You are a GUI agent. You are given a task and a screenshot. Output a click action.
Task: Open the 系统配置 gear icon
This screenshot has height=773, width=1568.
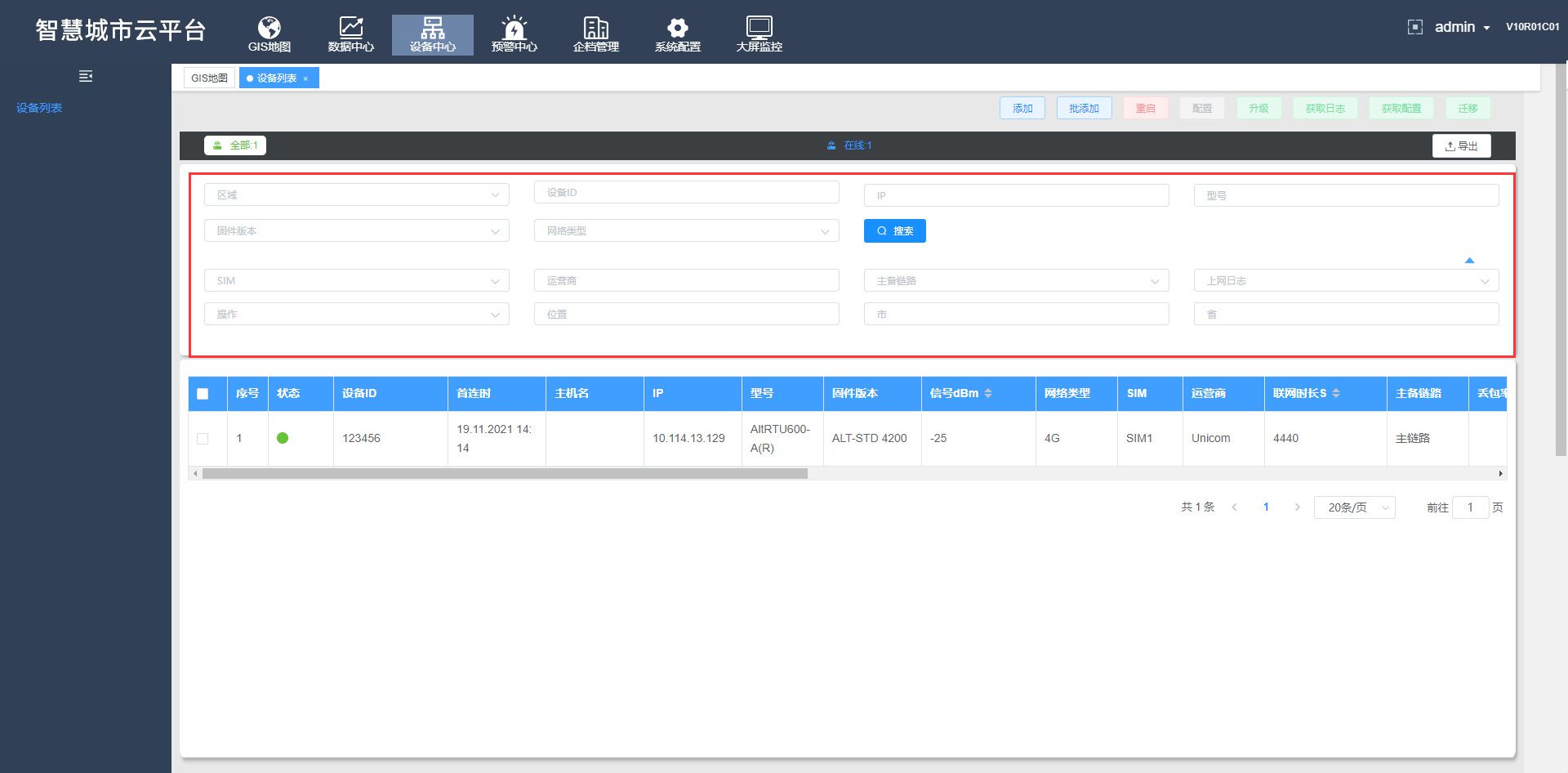[677, 29]
